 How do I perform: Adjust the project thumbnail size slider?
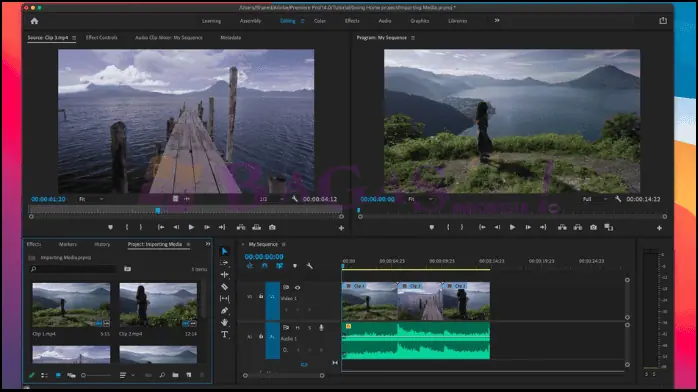click(x=96, y=376)
